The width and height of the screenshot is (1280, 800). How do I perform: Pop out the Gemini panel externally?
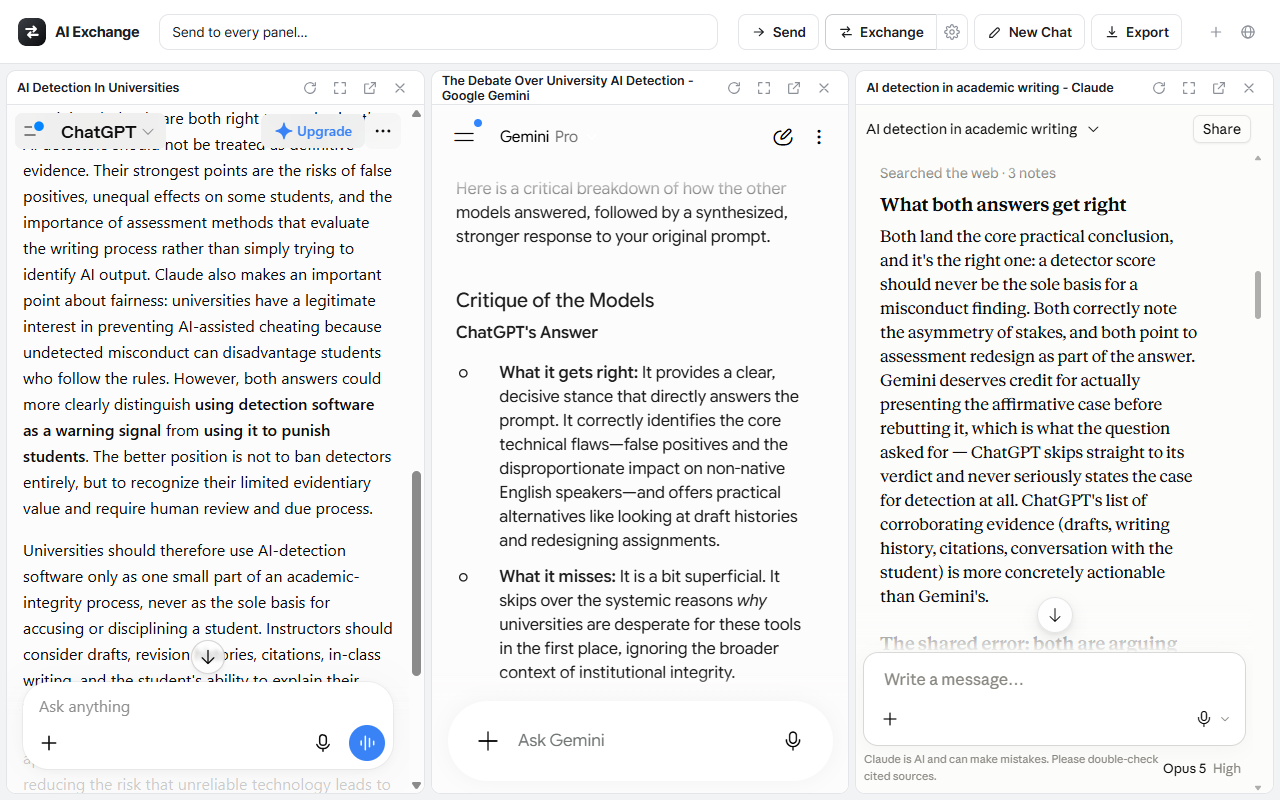coord(794,88)
